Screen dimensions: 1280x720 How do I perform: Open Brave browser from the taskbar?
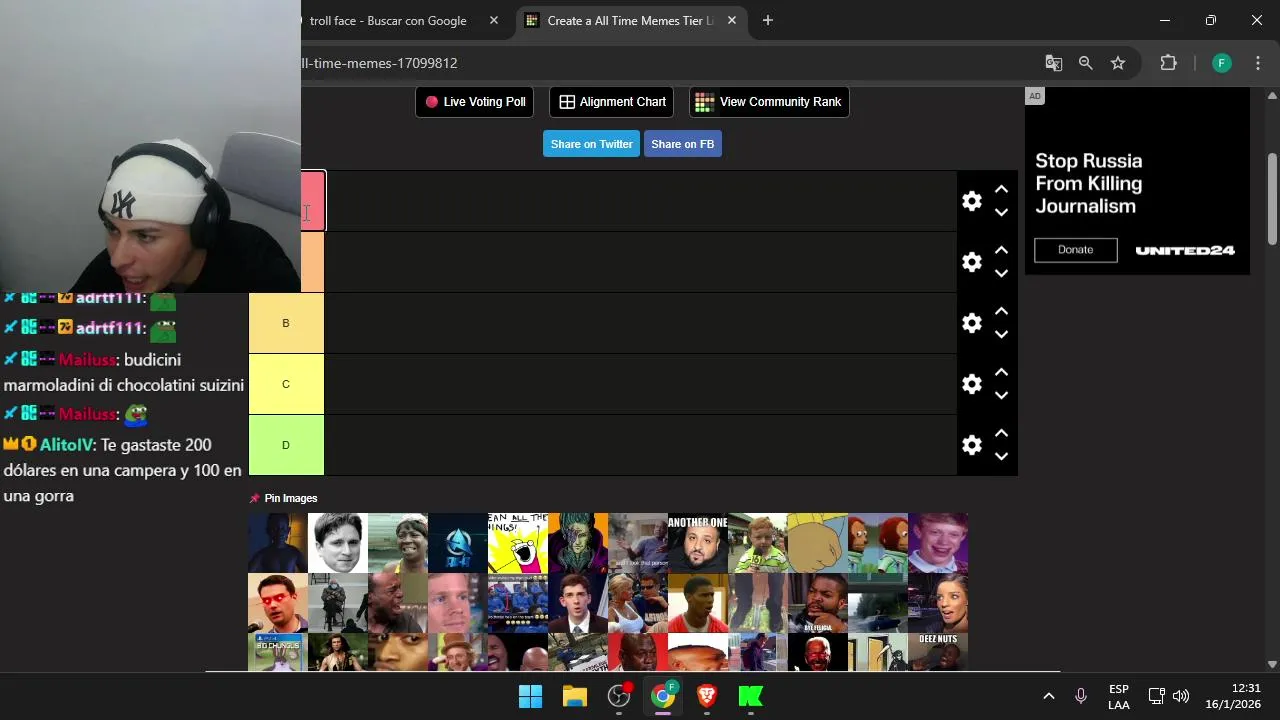pyautogui.click(x=707, y=696)
